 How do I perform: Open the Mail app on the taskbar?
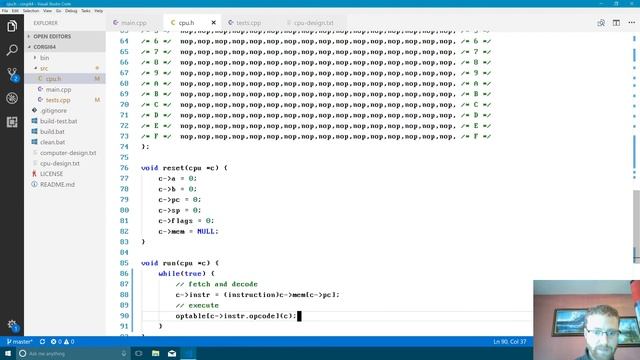pyautogui.click(x=172, y=353)
